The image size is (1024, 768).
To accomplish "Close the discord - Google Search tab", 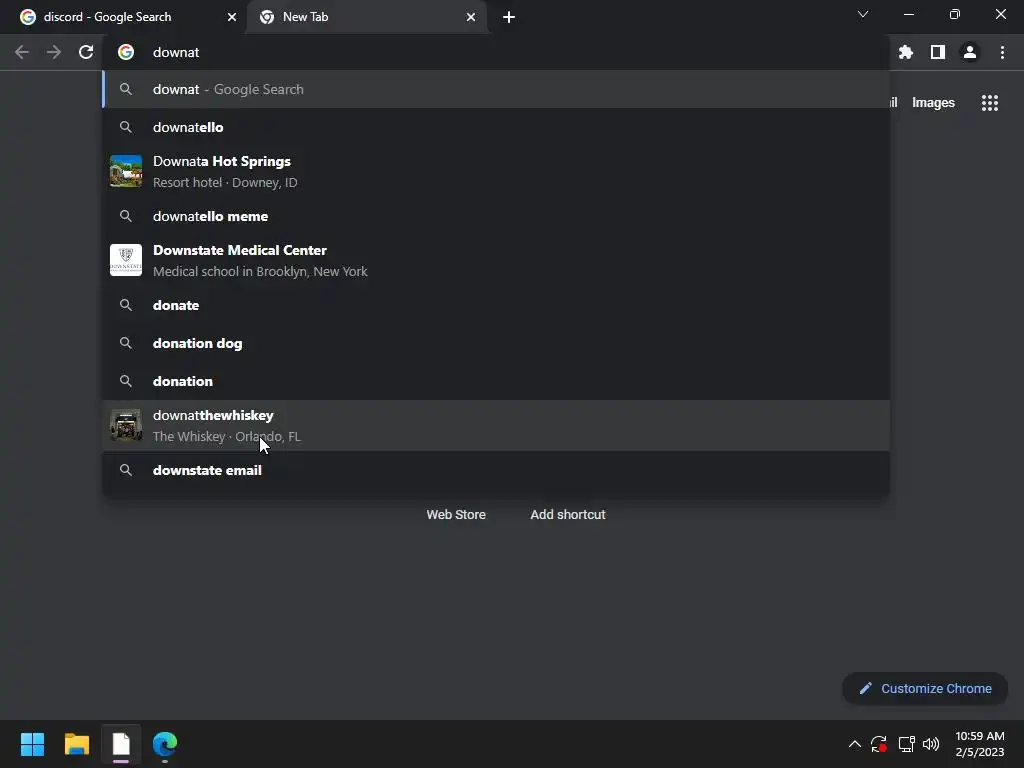I will pos(232,17).
